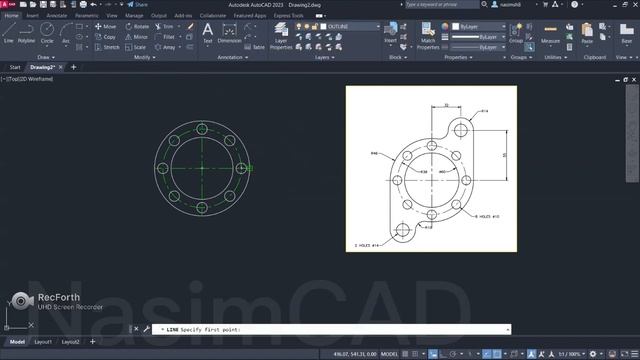Image resolution: width=640 pixels, height=360 pixels.
Task: Click the Undo arrow
Action: 94,4
